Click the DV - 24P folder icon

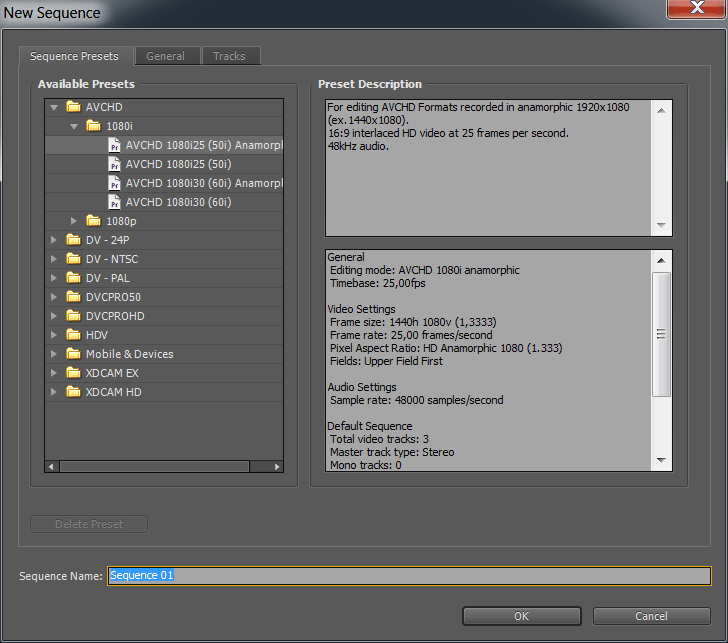[73, 240]
